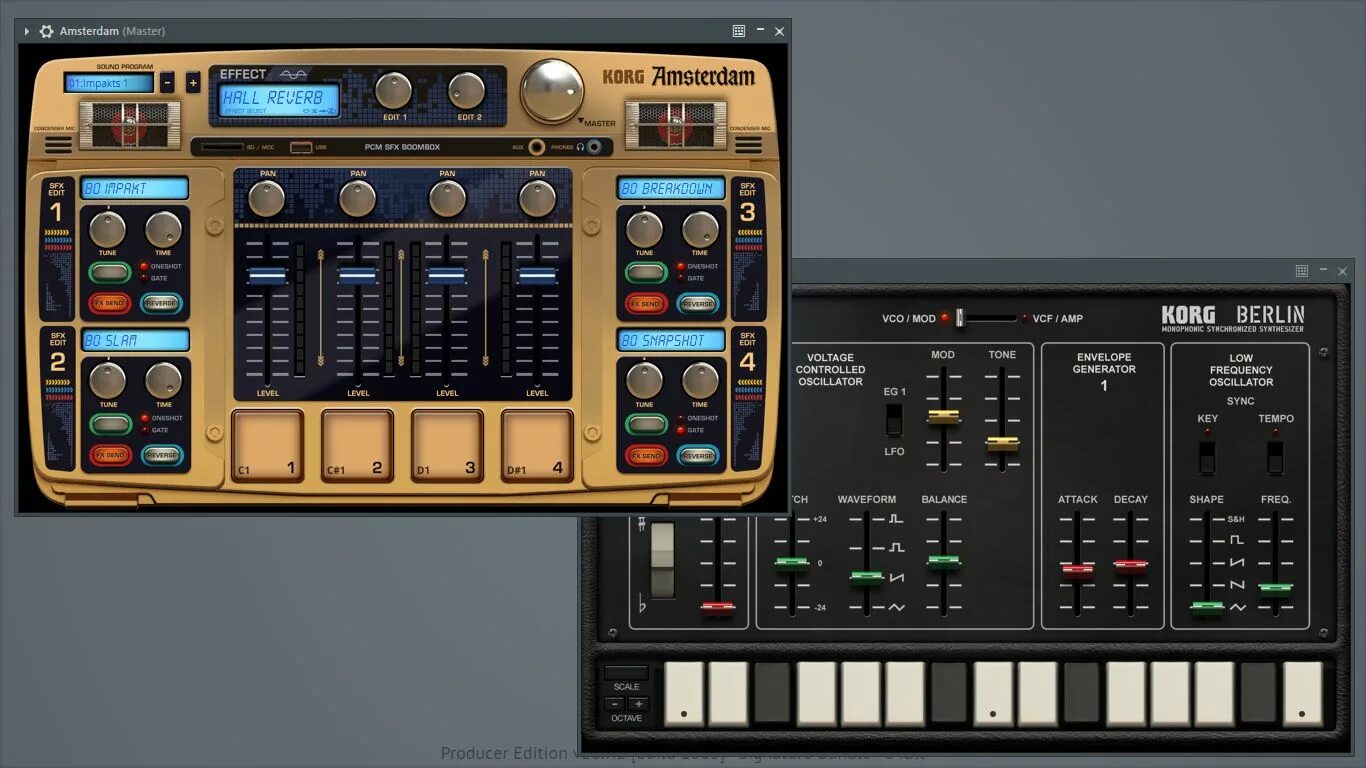This screenshot has width=1366, height=768.
Task: Open the 80 IMPAKT sample selector
Action: (x=135, y=188)
